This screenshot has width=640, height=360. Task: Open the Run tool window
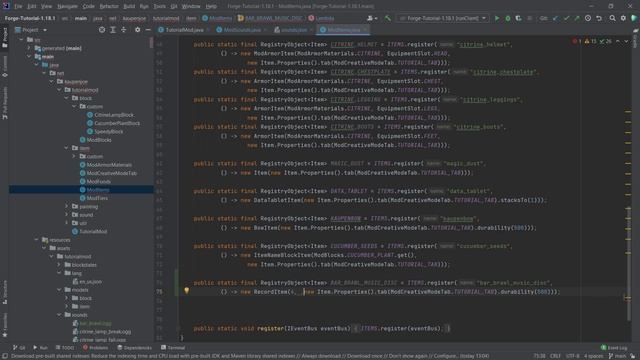coord(40,348)
